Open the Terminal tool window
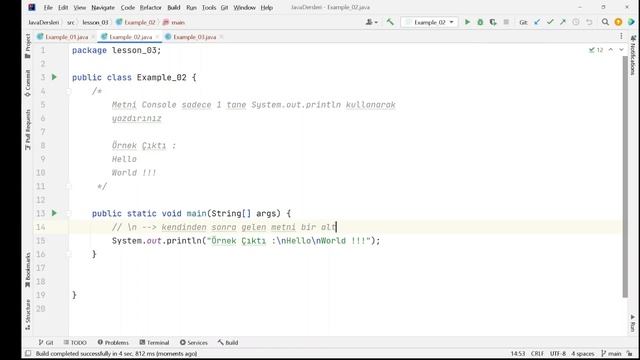Image resolution: width=640 pixels, height=360 pixels. click(x=154, y=342)
